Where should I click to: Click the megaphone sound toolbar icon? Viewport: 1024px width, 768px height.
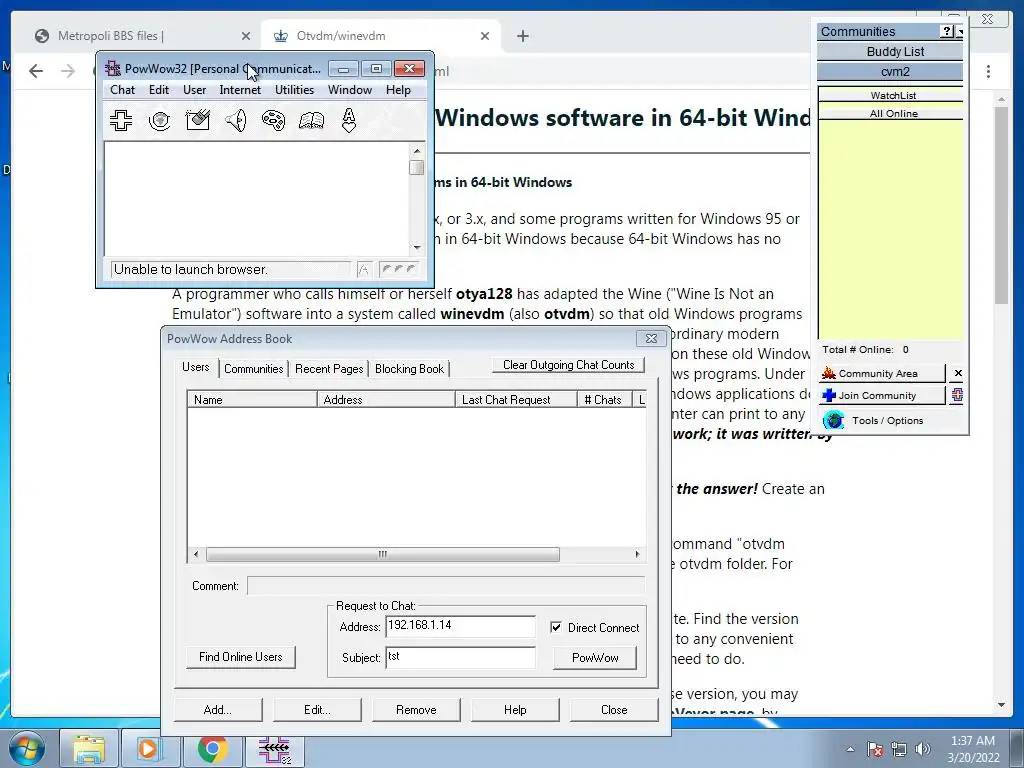tap(236, 120)
